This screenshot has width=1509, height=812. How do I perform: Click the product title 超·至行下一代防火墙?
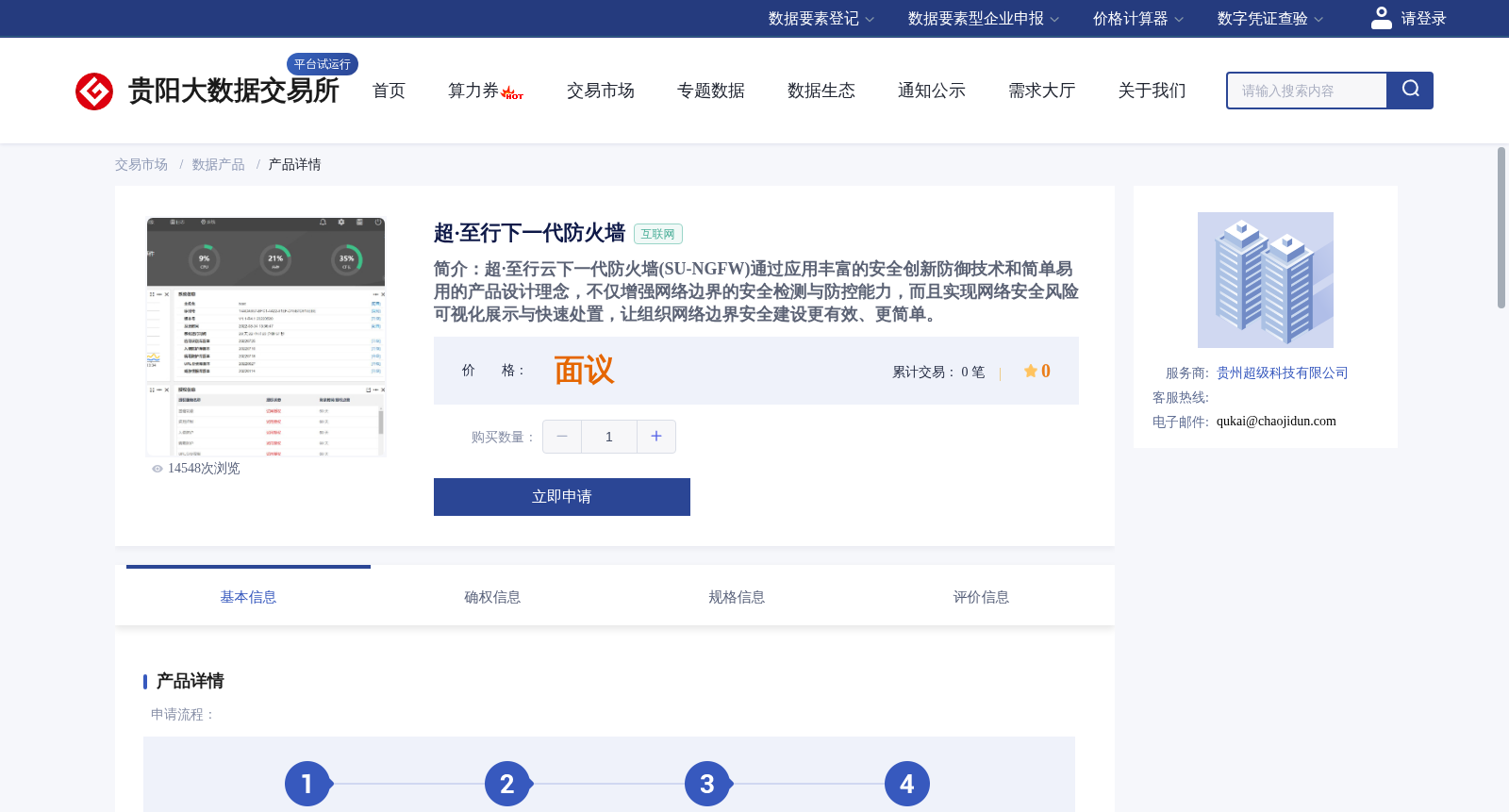[530, 233]
